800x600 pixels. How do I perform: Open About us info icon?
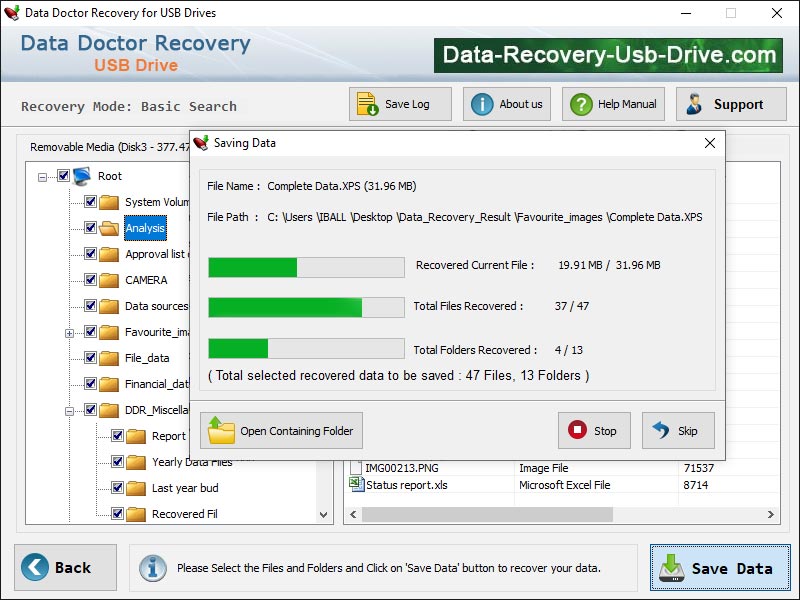pos(483,104)
